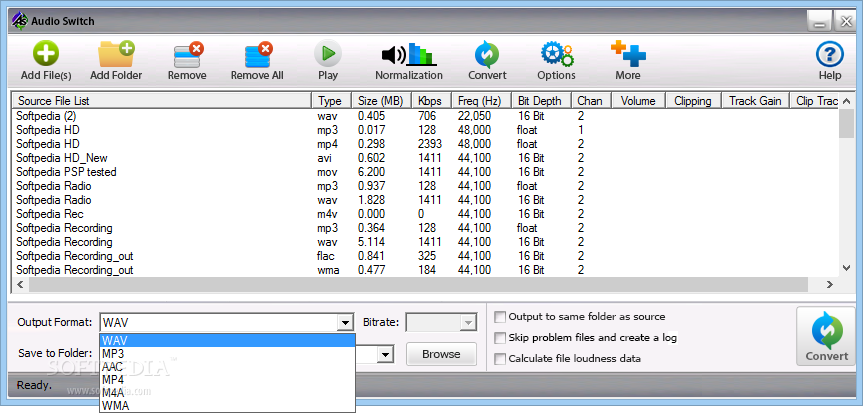The width and height of the screenshot is (863, 413).
Task: Click the Add File(s) toolbar icon
Action: click(46, 61)
